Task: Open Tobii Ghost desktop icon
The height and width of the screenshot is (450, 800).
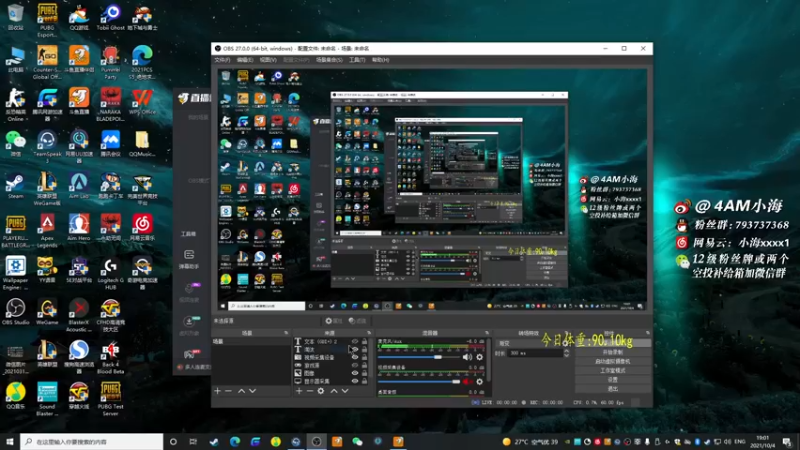Action: (110, 17)
